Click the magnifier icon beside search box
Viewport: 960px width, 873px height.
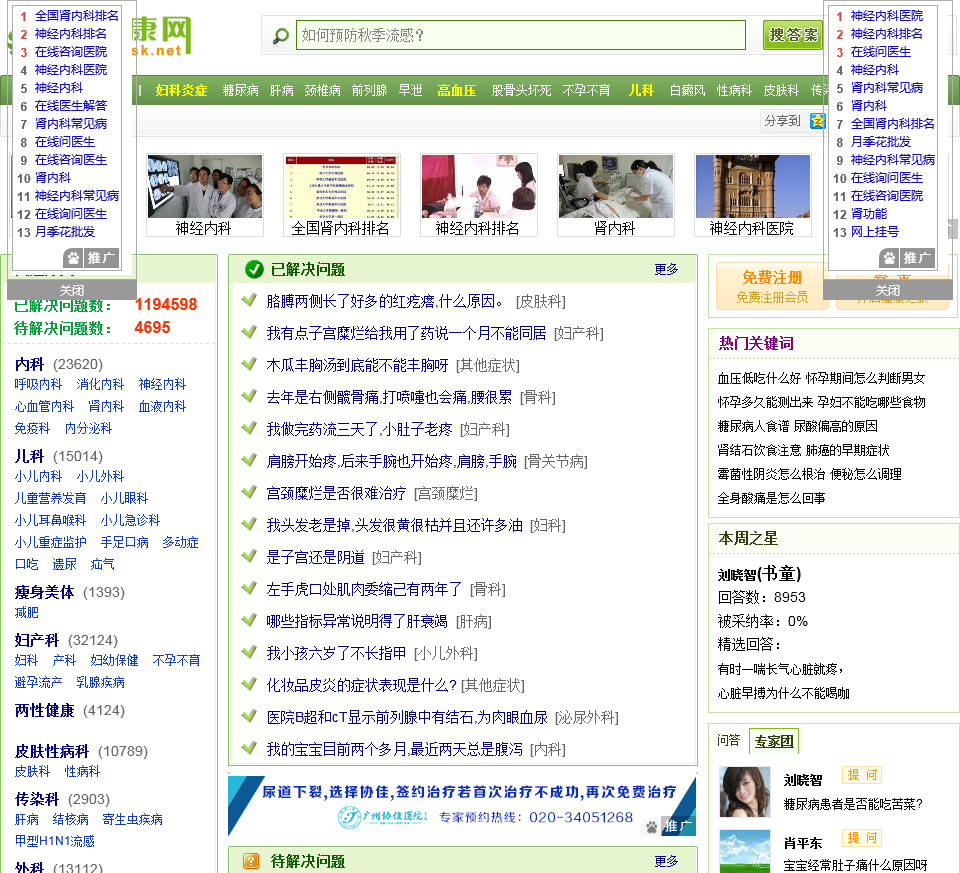[280, 36]
